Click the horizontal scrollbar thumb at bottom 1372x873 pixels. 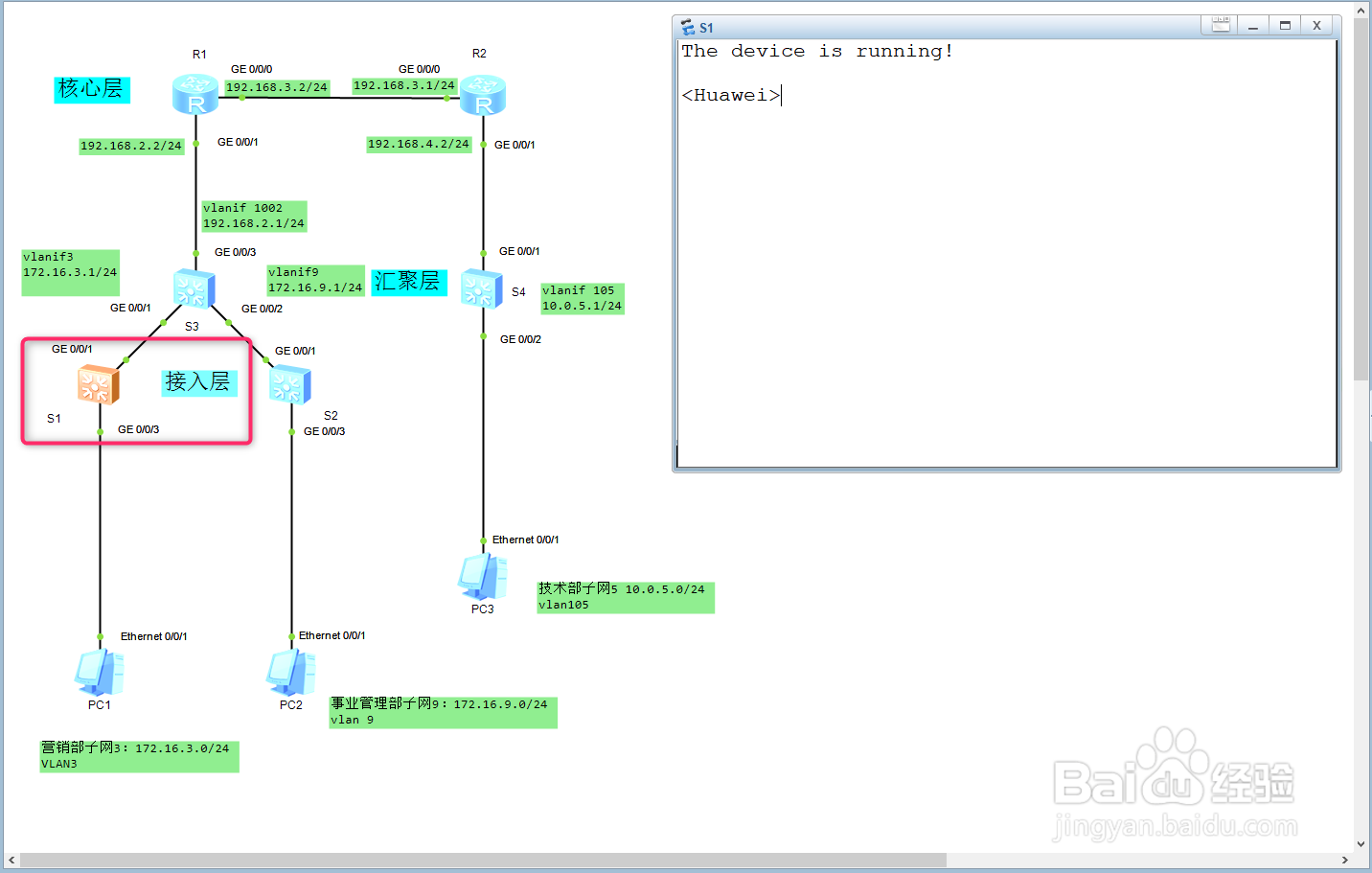point(483,860)
